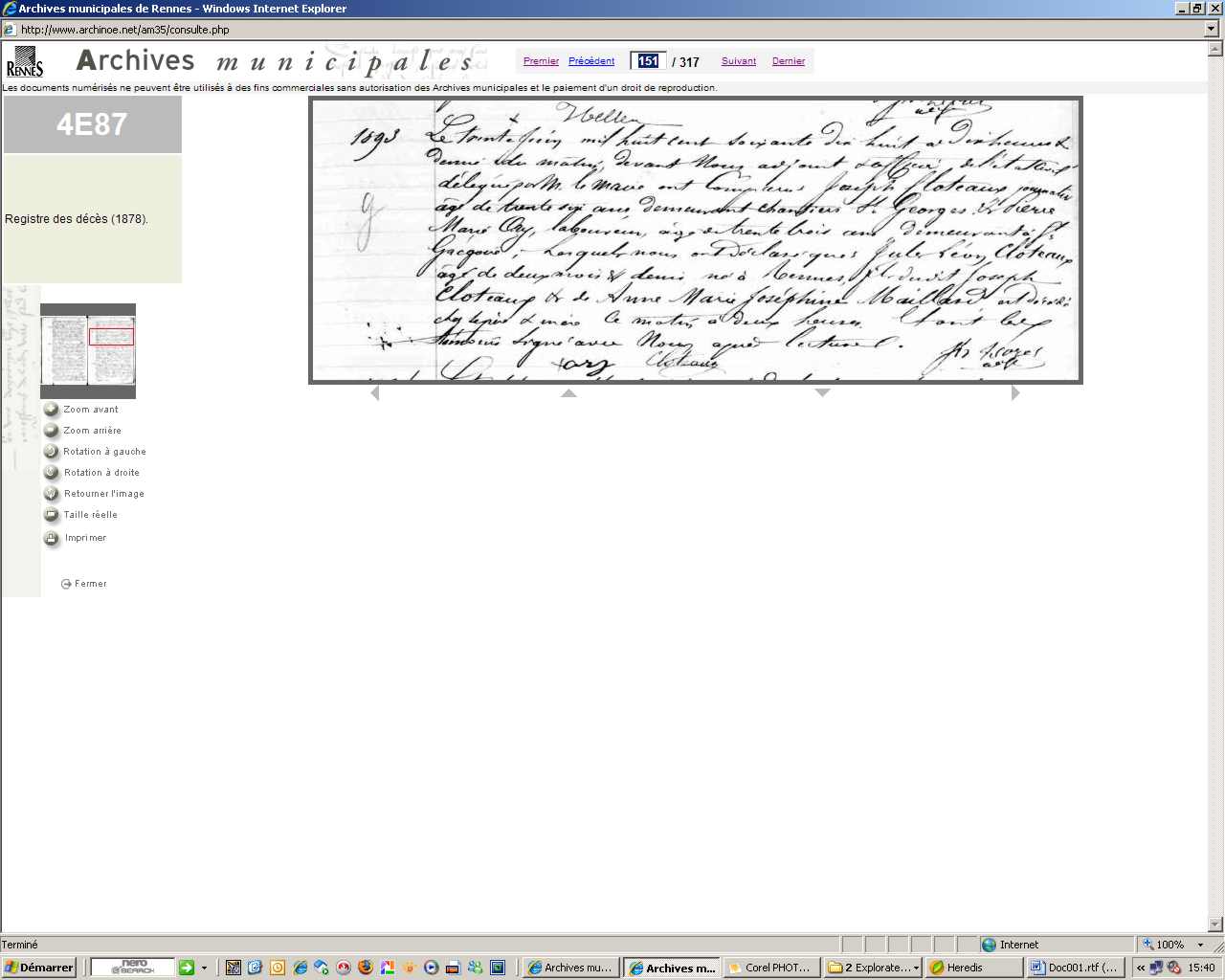
Task: Open the zoom level 100% dropdown
Action: point(1200,945)
